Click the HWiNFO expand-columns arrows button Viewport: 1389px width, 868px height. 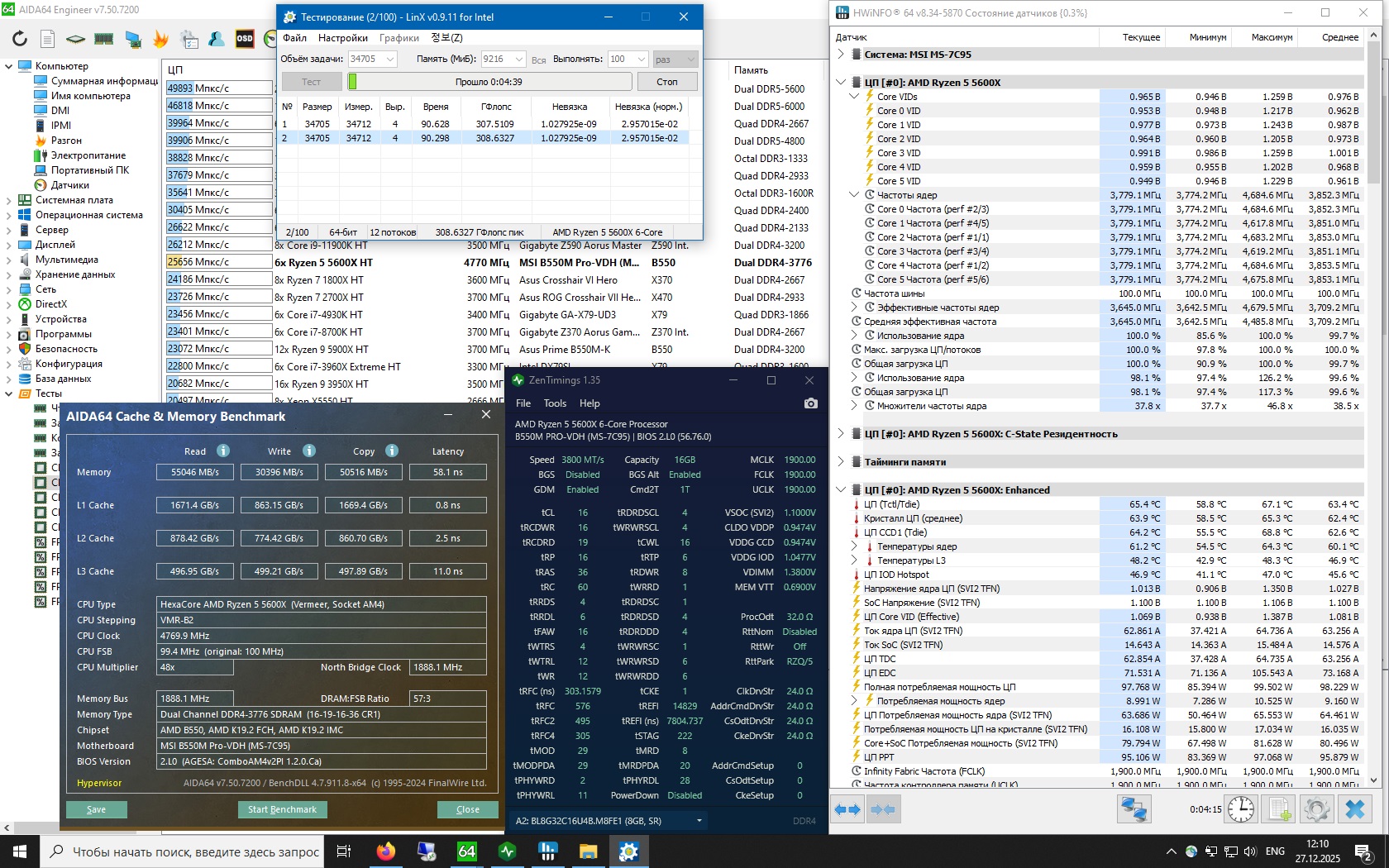847,809
